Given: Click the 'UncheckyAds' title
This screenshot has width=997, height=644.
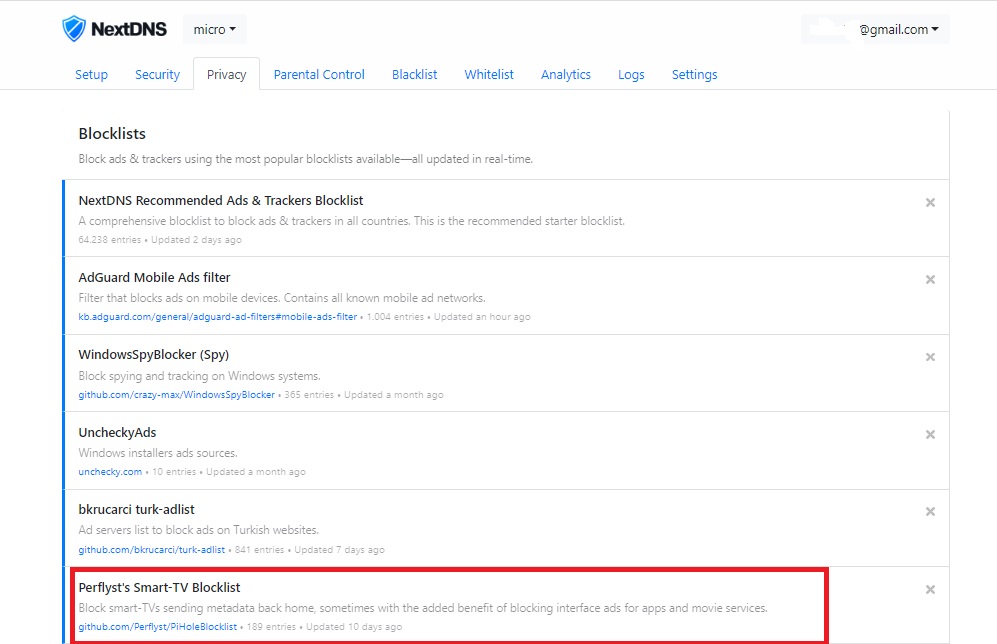Looking at the screenshot, I should pos(117,432).
